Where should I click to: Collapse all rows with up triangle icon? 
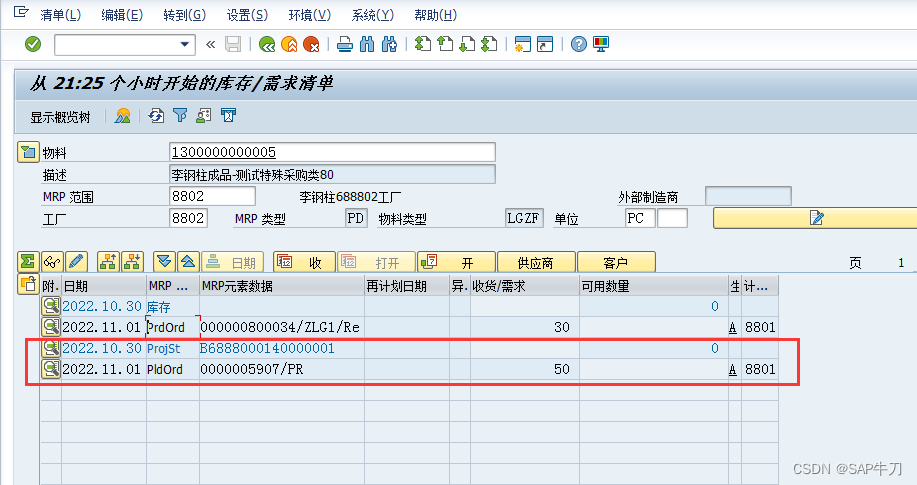188,262
